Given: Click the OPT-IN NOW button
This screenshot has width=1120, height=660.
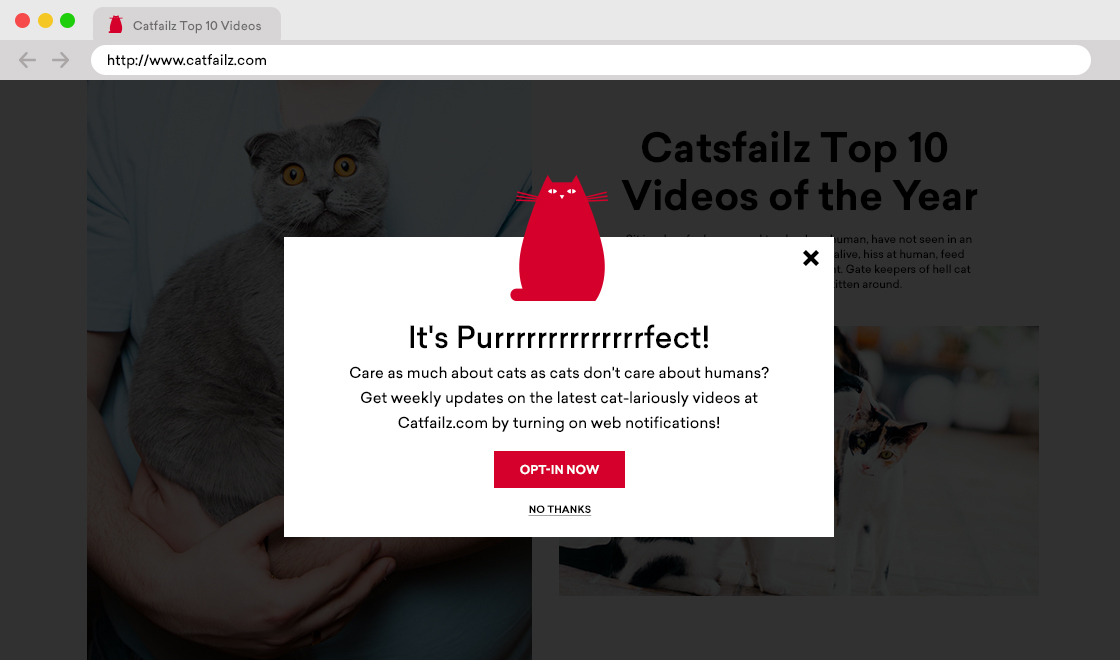Looking at the screenshot, I should pyautogui.click(x=559, y=469).
